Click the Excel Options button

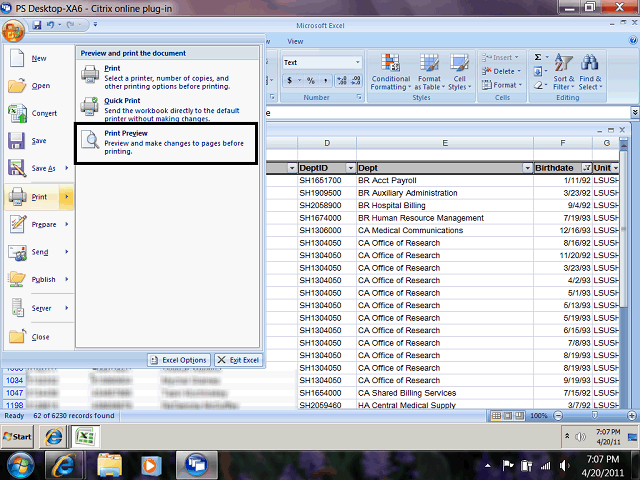(178, 360)
